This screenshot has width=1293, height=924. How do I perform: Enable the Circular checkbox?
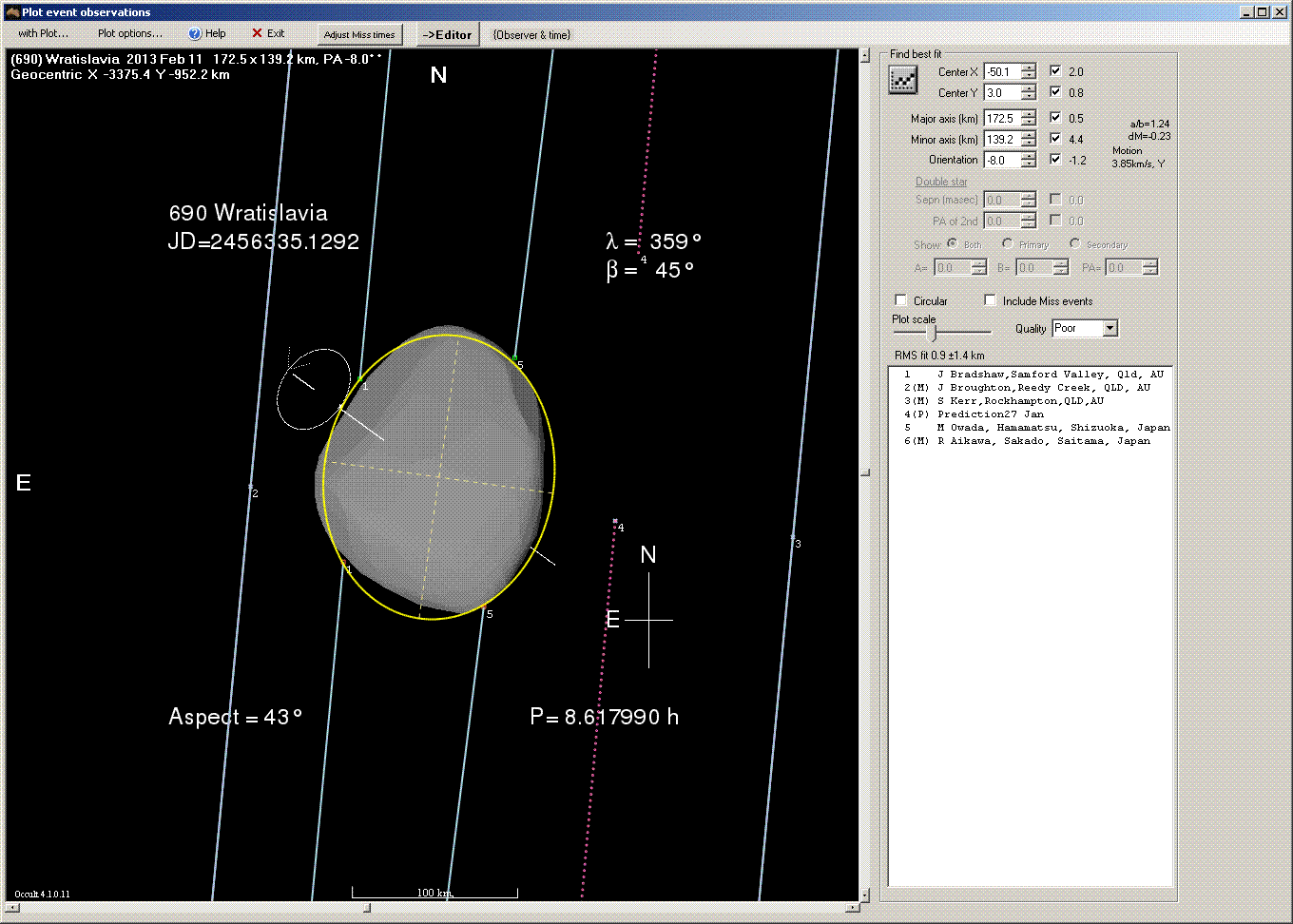(901, 300)
